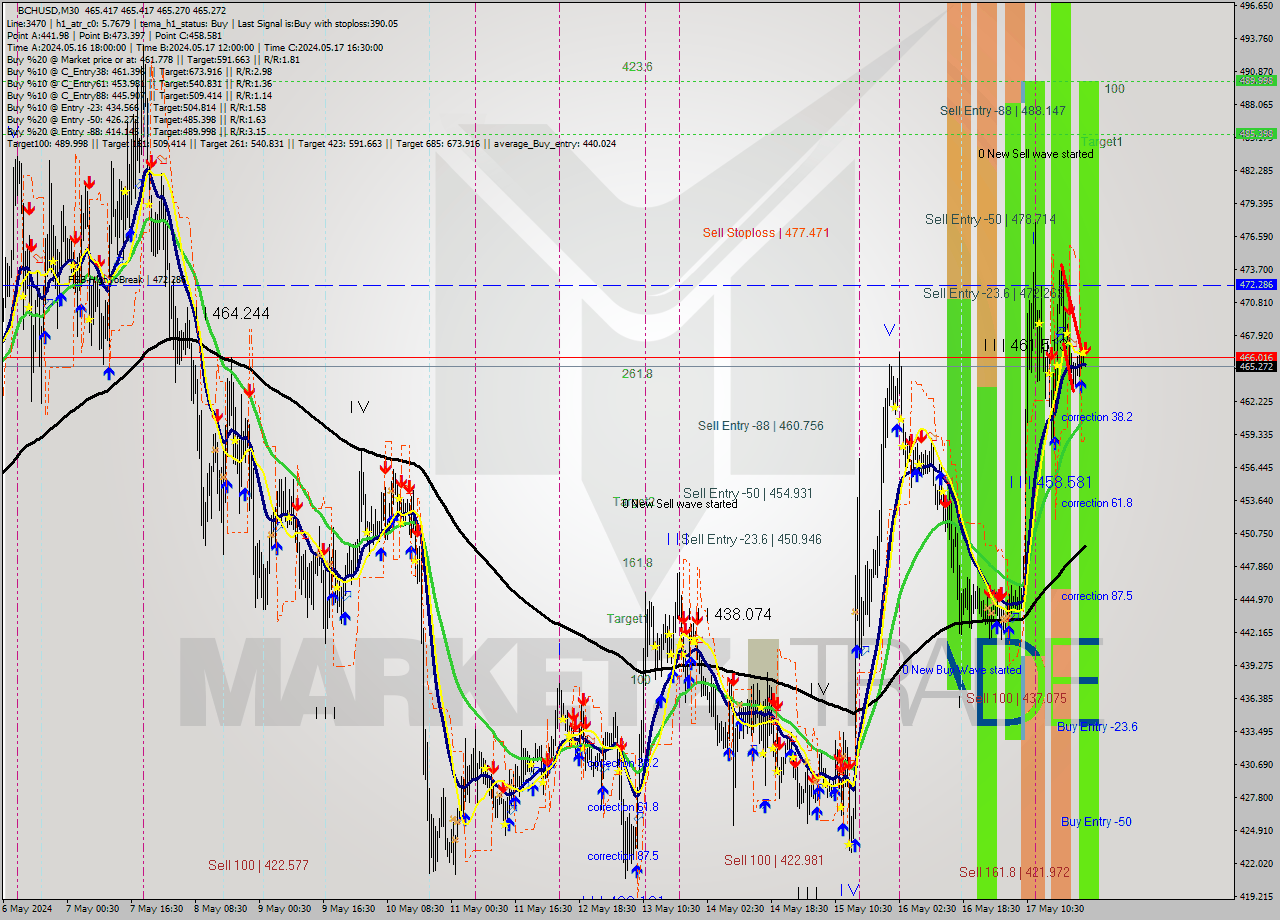Click the red 466.016 price marker
Image resolution: width=1280 pixels, height=920 pixels.
(1256, 357)
